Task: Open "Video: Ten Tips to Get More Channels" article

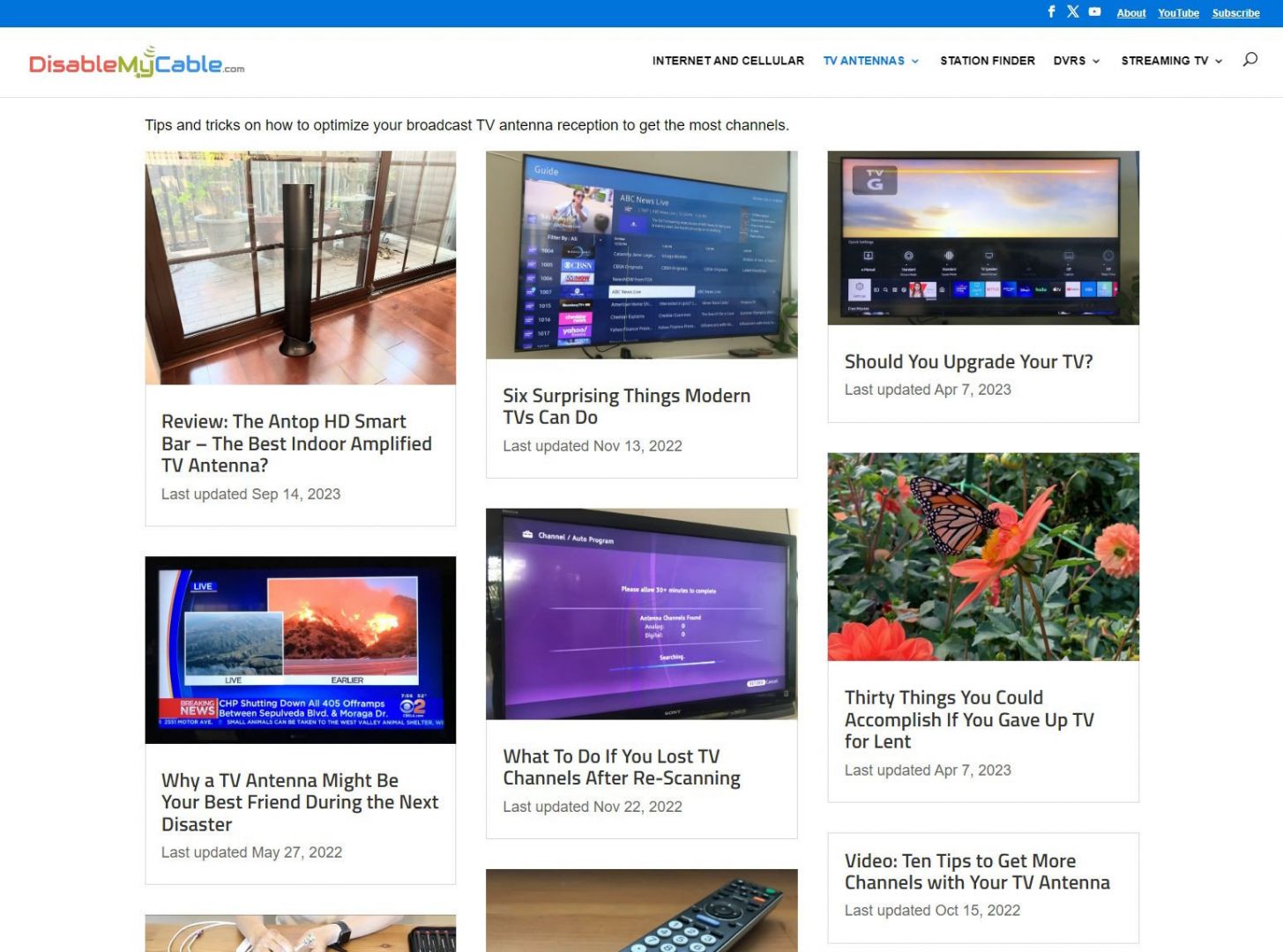Action: coord(976,872)
